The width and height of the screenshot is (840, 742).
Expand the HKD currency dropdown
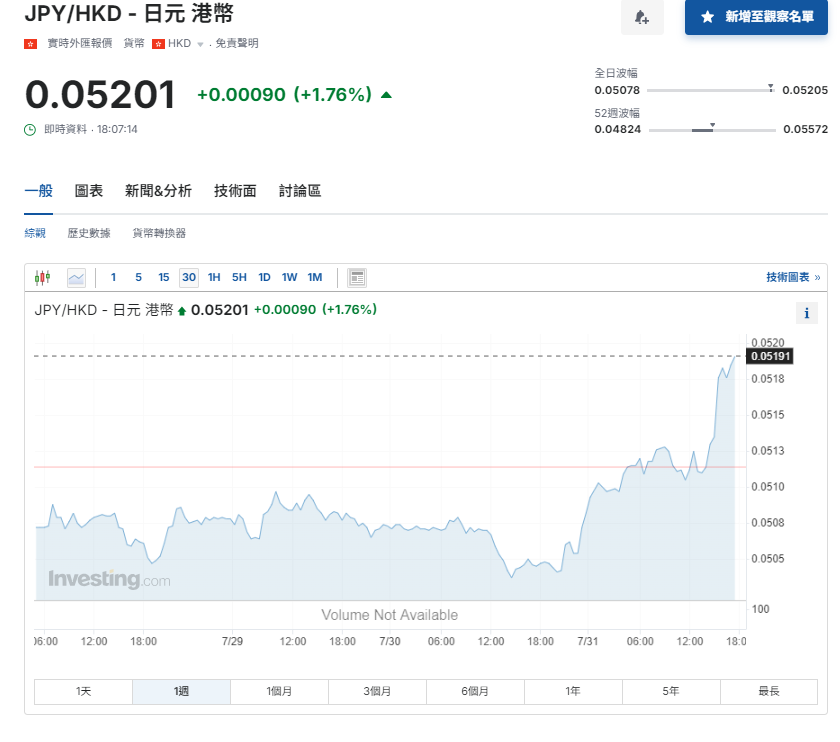click(x=200, y=44)
